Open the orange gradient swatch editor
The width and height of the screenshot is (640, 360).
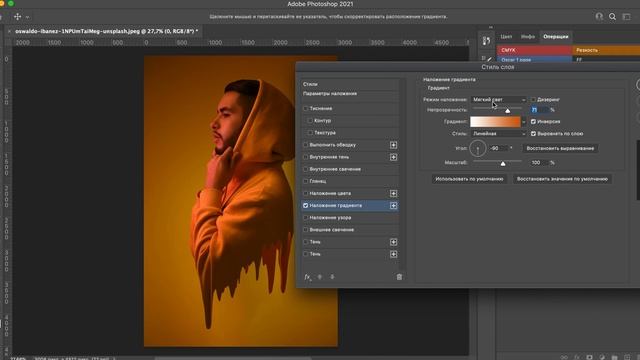(495, 122)
